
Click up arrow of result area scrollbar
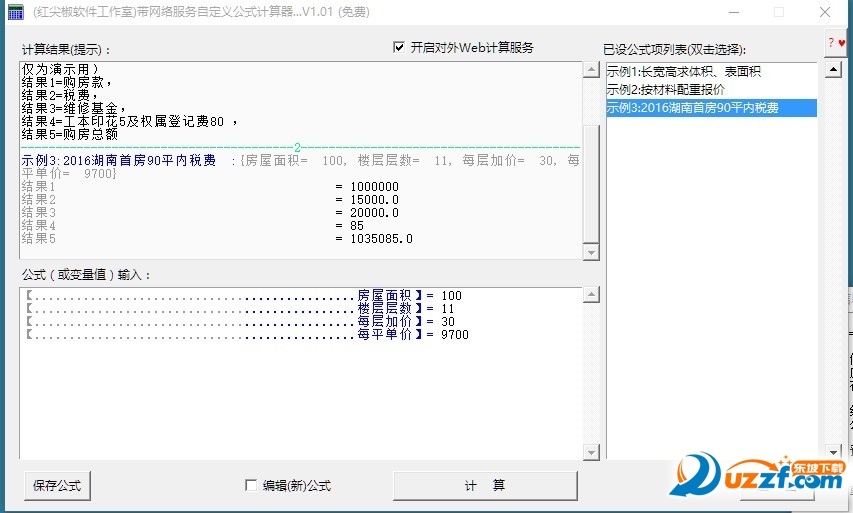point(591,70)
